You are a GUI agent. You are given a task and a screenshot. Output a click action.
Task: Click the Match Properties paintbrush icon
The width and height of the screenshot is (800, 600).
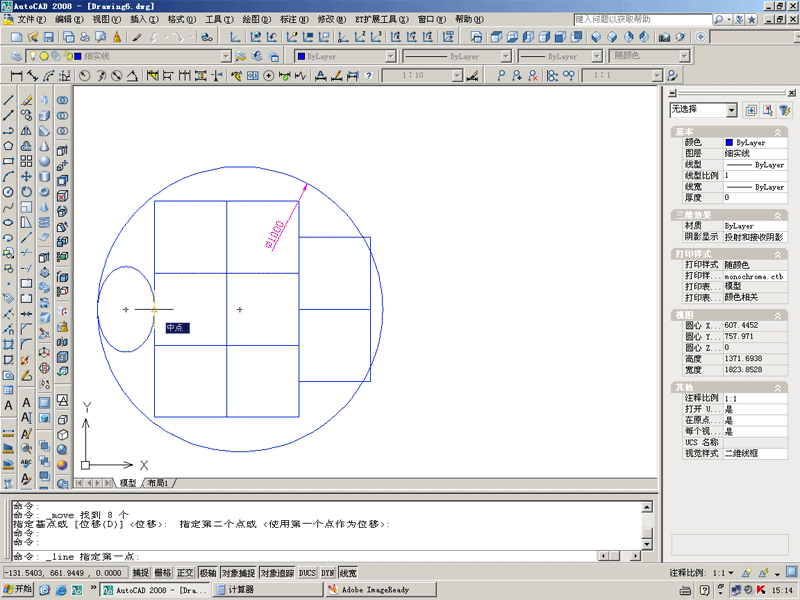[x=136, y=37]
